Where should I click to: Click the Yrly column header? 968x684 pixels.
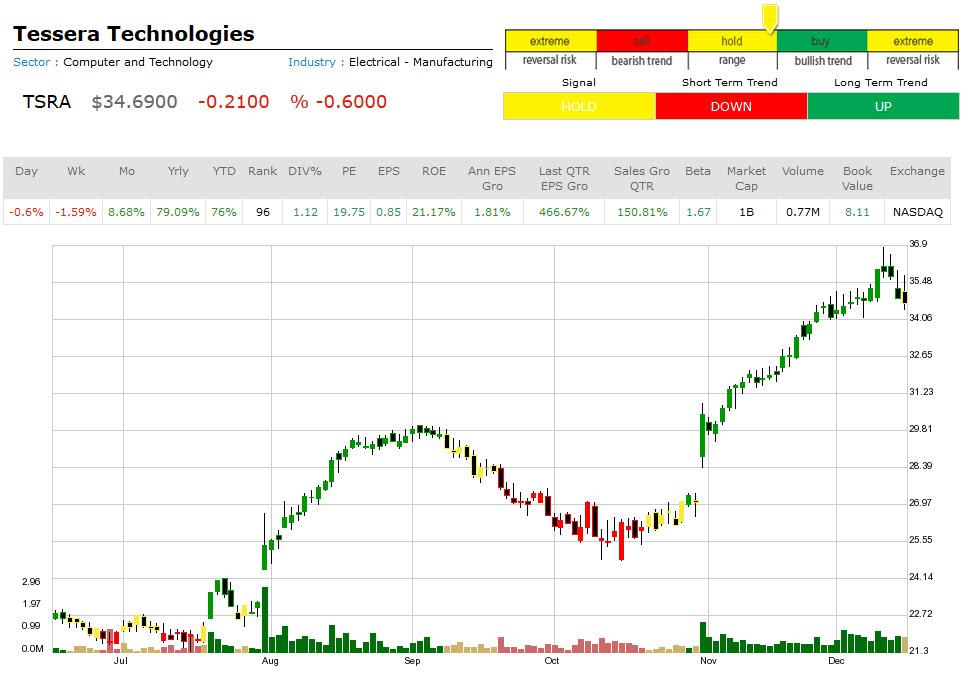click(178, 171)
